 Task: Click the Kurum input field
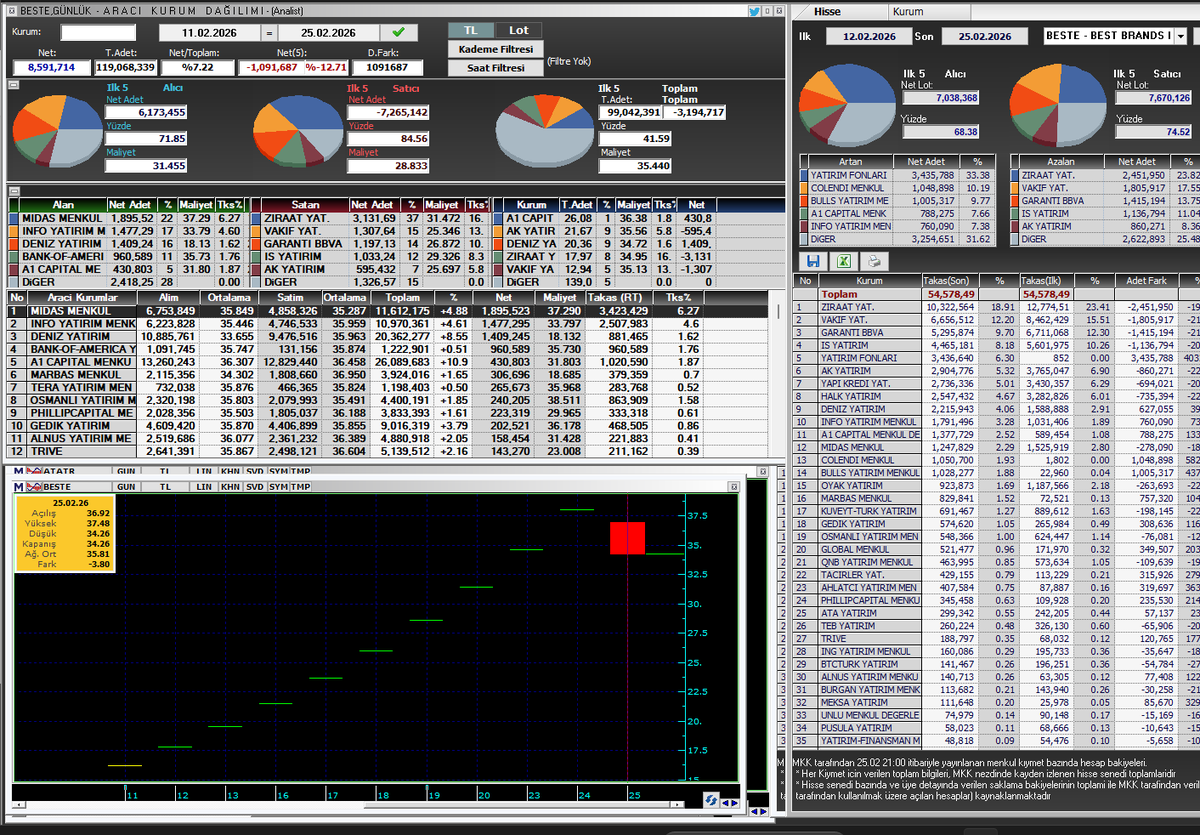pos(97,32)
